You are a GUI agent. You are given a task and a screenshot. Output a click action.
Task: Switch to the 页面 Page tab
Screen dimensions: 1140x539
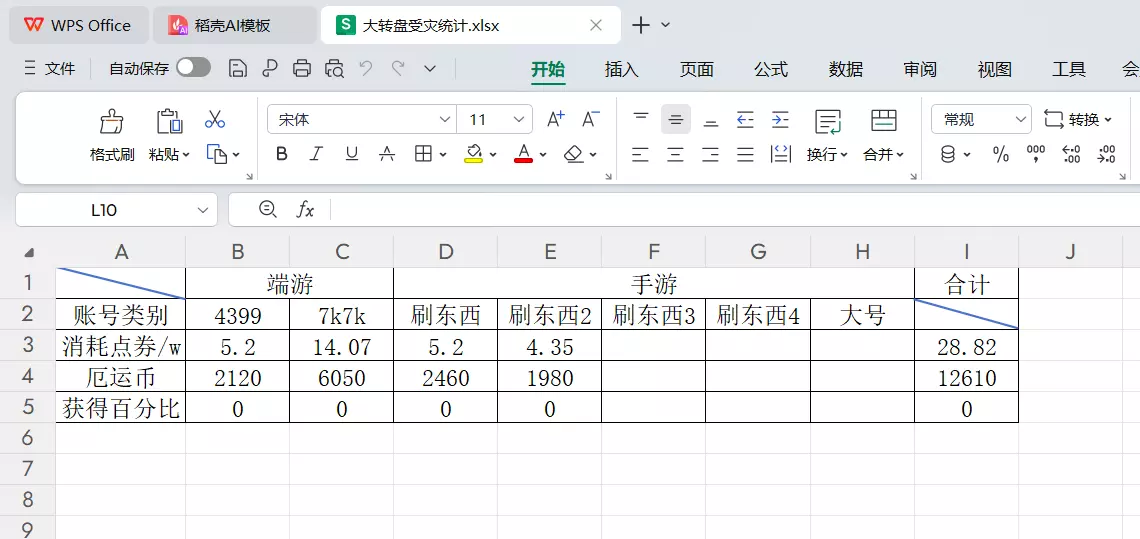coord(697,69)
